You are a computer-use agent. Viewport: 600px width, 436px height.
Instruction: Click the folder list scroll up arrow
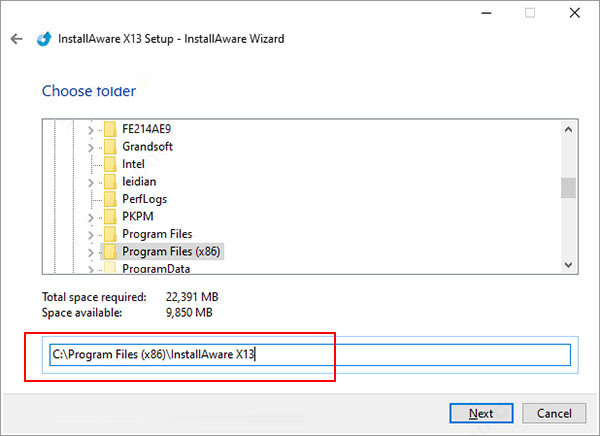coord(569,130)
